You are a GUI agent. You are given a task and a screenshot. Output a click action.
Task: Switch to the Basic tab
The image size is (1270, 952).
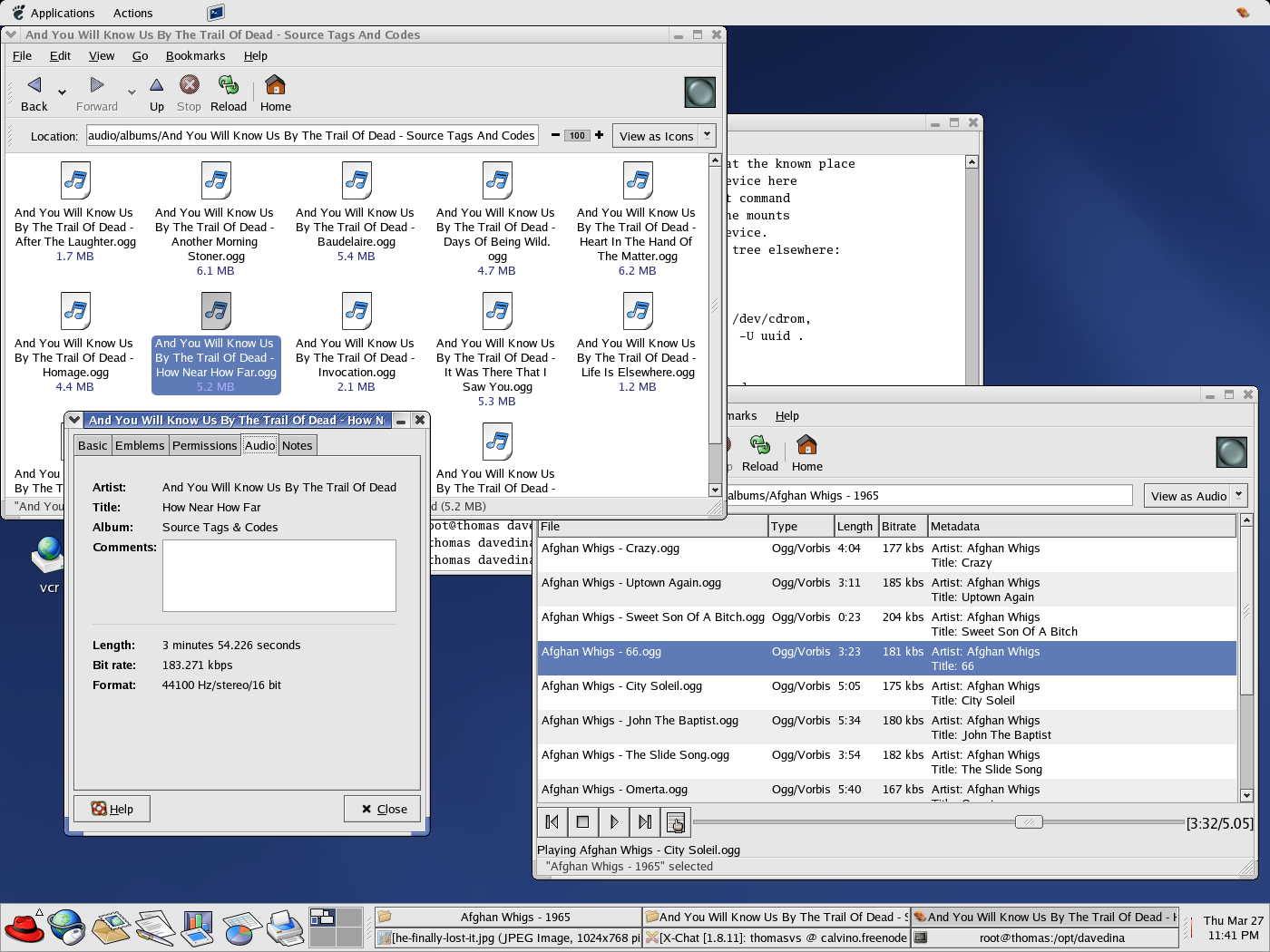93,445
